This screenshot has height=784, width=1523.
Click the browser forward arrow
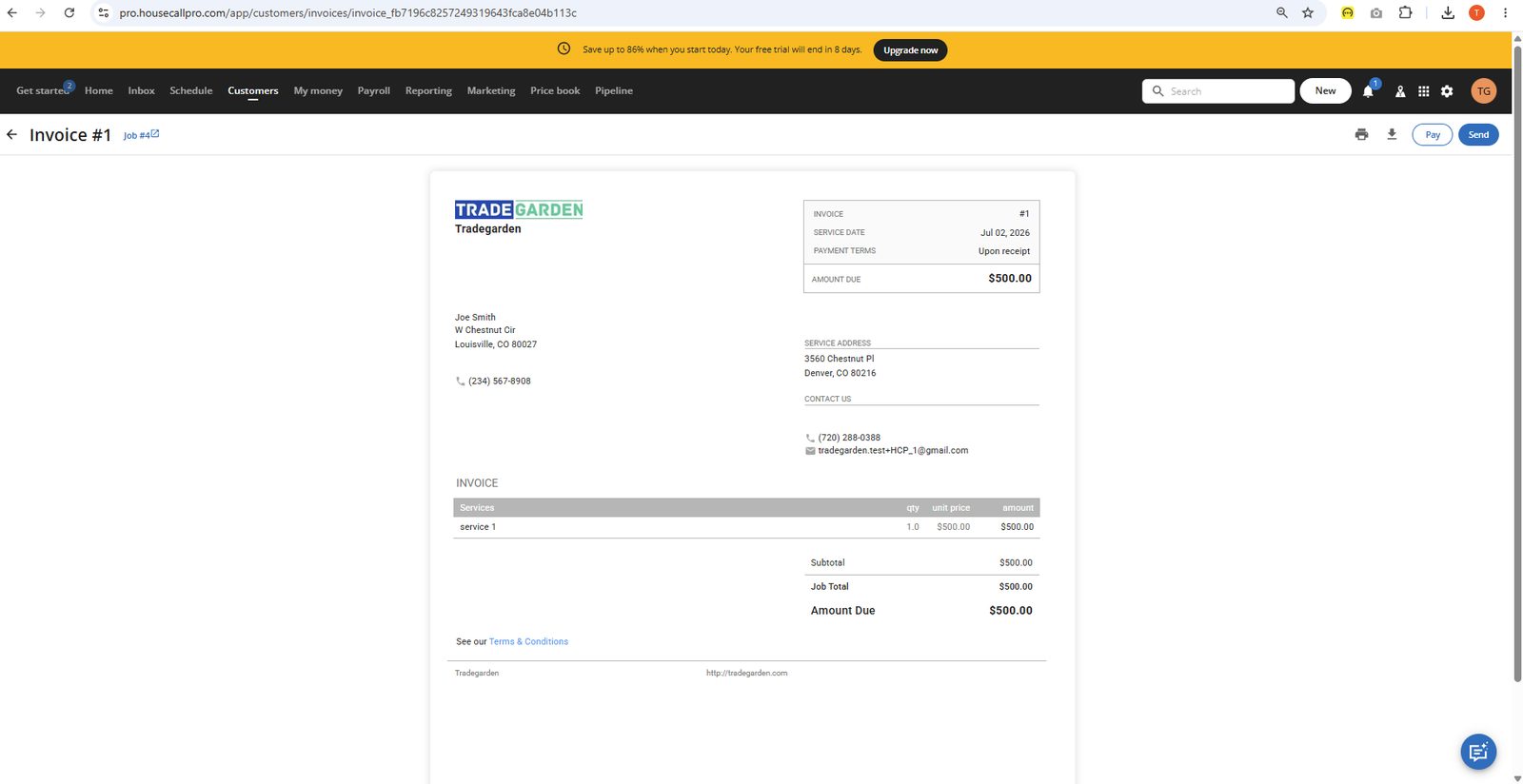(40, 12)
